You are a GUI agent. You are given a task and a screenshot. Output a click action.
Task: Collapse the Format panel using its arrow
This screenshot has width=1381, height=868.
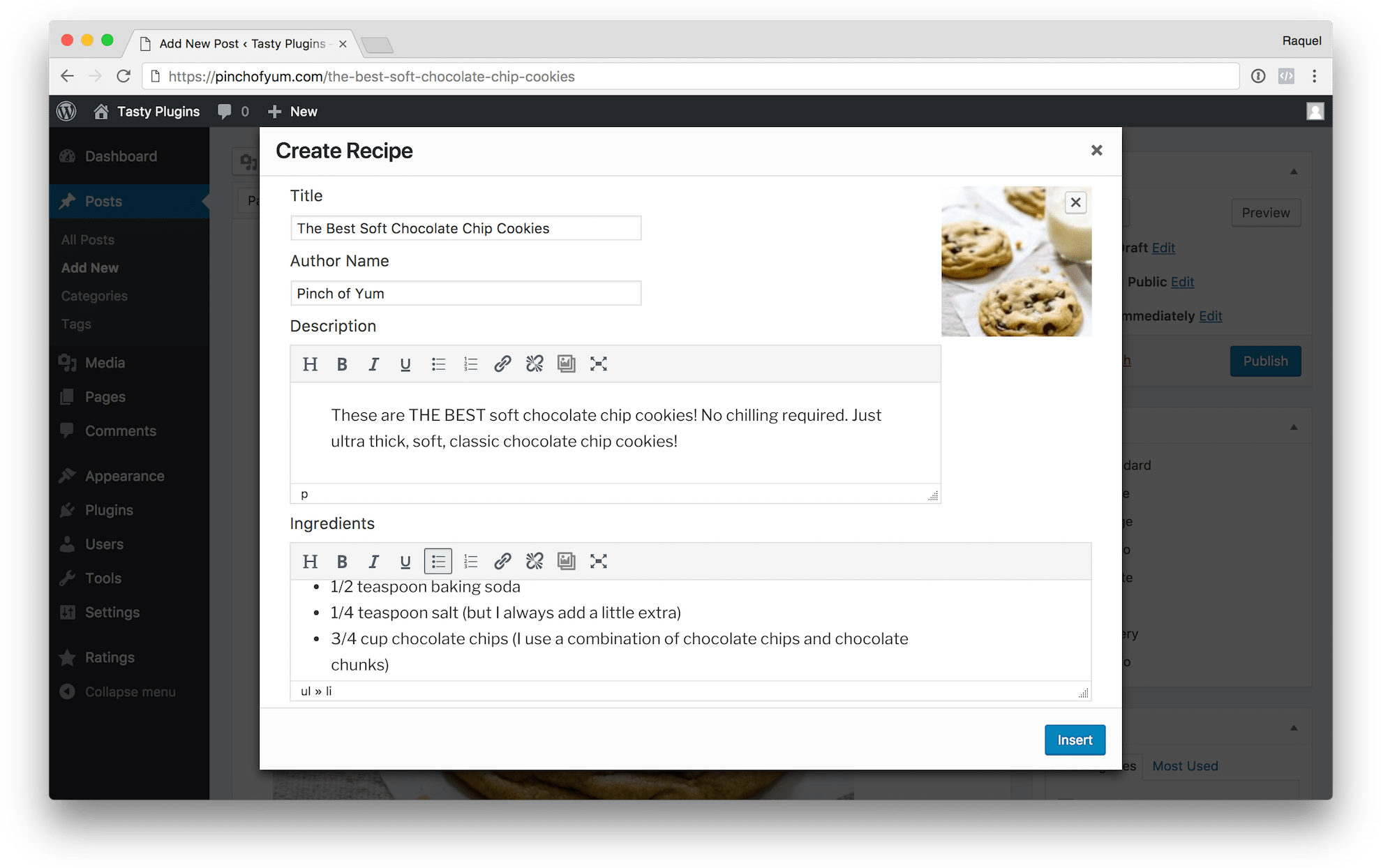tap(1293, 427)
